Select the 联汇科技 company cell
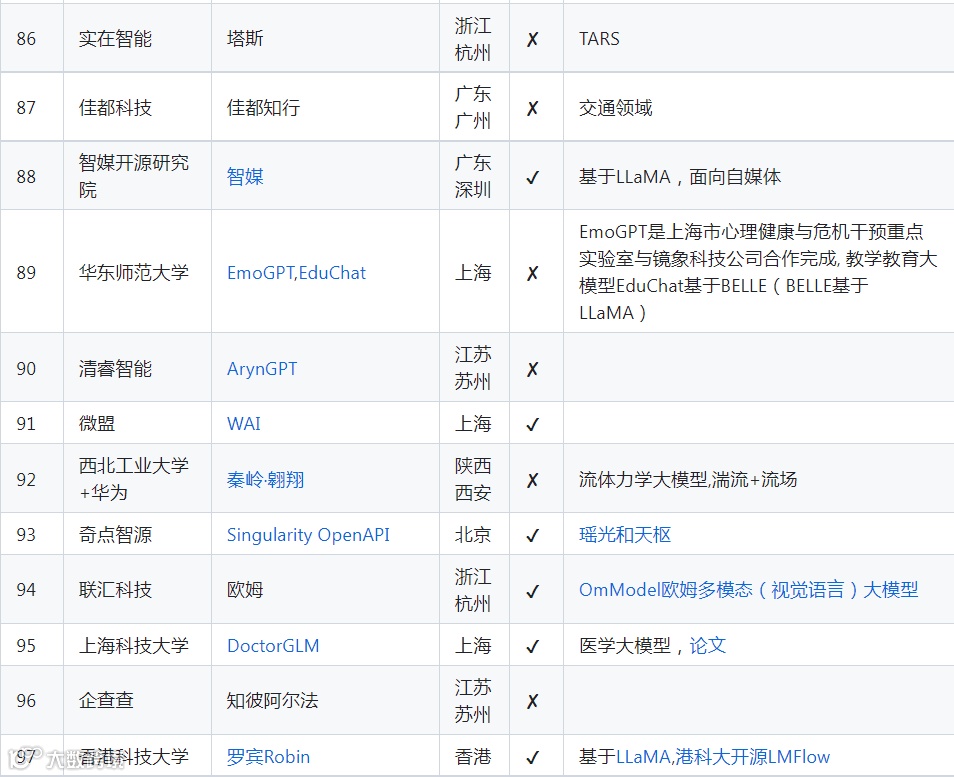The image size is (954, 777). click(x=138, y=589)
